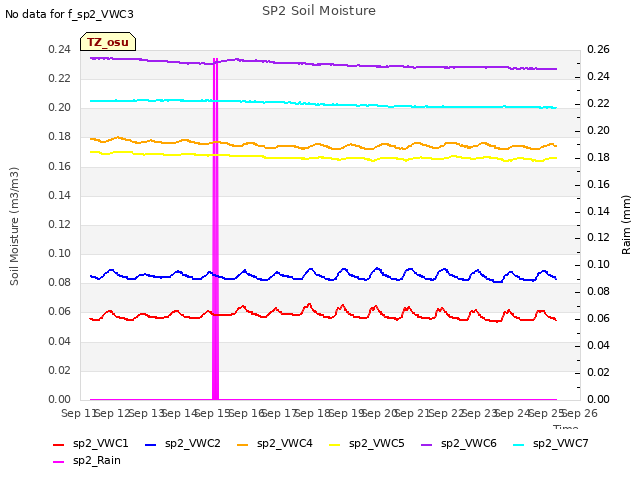Viewport: 640px width, 480px height.
Task: Click the 0.10 right axis tick label
Action: pyautogui.click(x=598, y=264)
